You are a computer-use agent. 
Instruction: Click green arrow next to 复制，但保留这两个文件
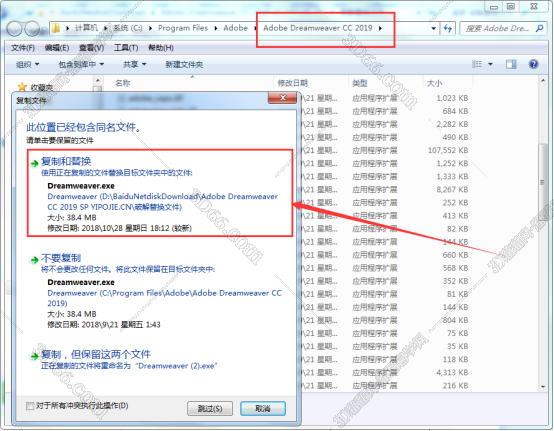coord(35,356)
